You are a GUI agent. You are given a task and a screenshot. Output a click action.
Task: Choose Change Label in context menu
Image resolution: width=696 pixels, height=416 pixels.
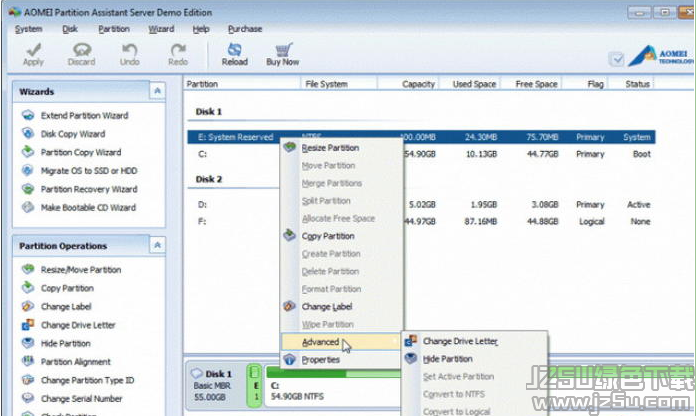[x=327, y=307]
